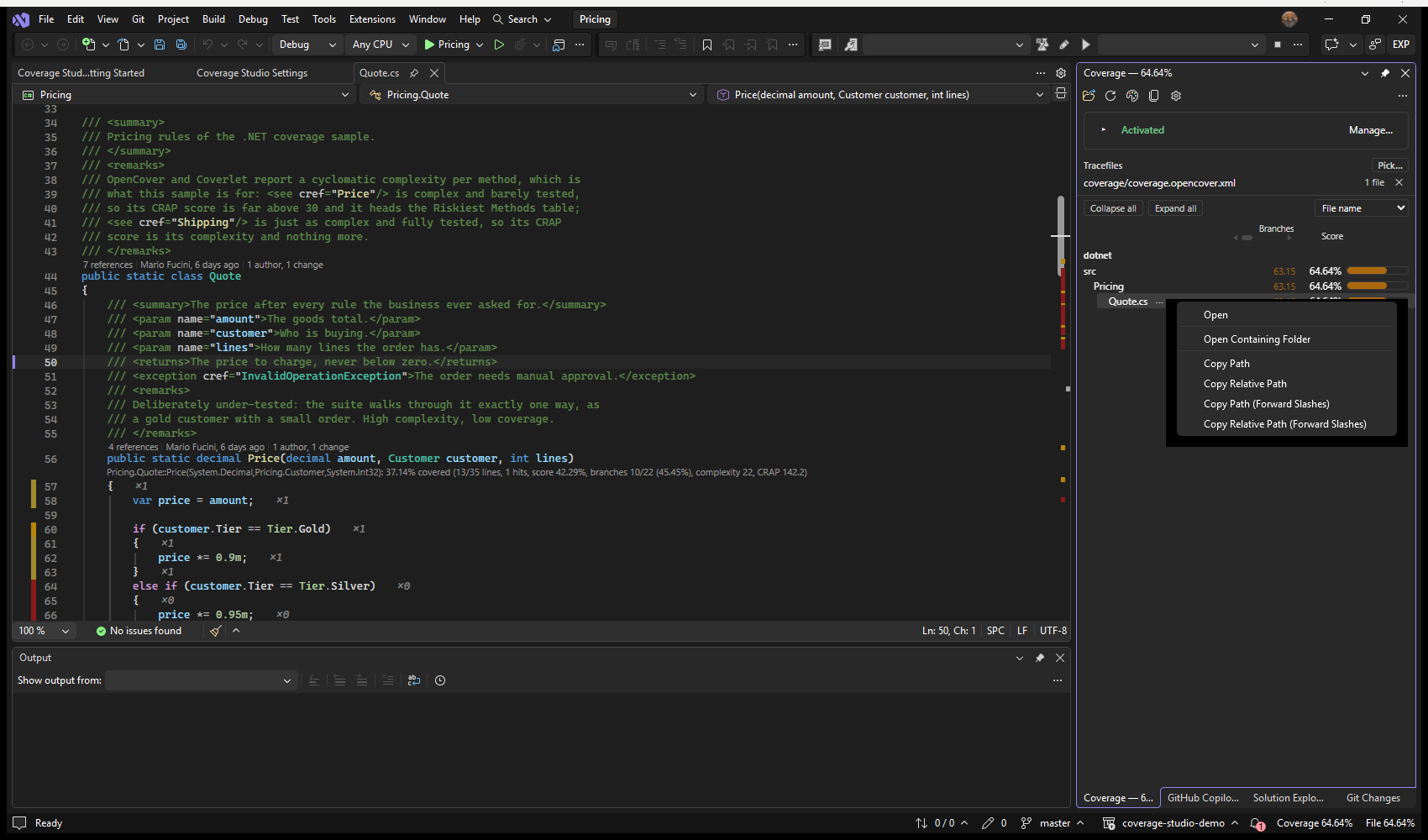
Task: Open the coverage color palette icon
Action: click(1132, 96)
